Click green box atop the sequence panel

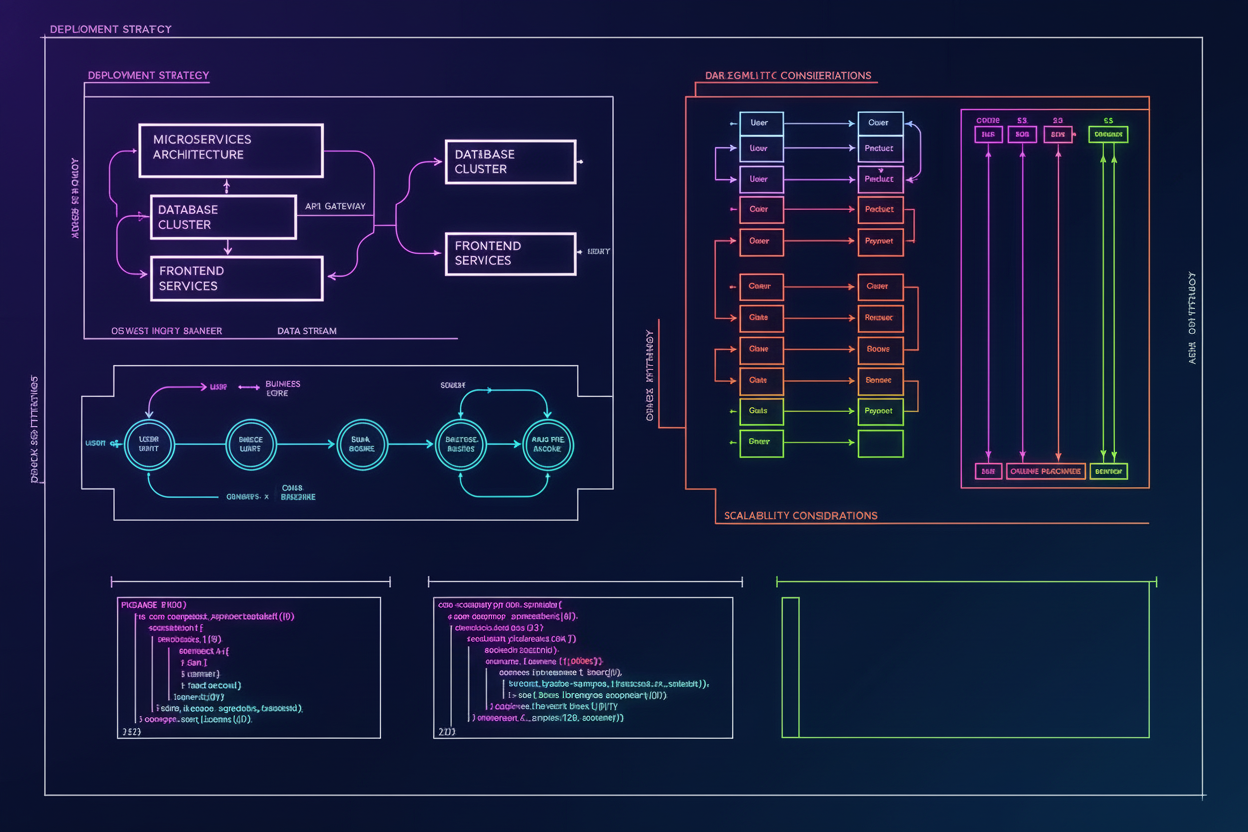(x=1107, y=134)
